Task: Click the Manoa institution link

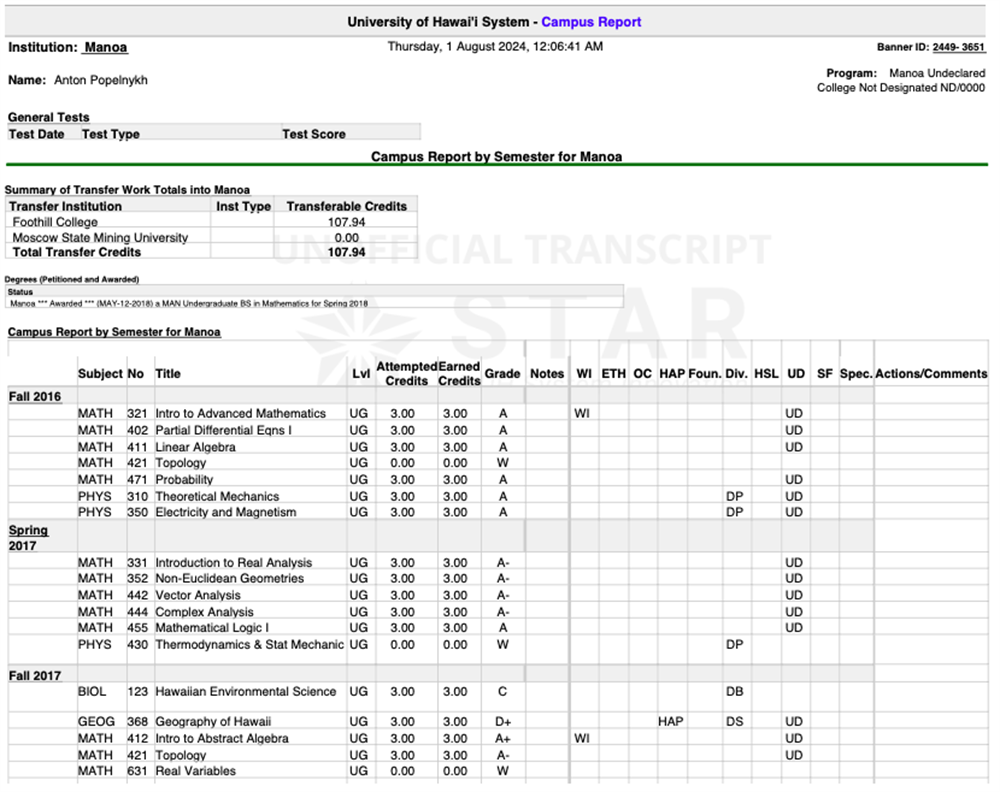Action: 105,47
